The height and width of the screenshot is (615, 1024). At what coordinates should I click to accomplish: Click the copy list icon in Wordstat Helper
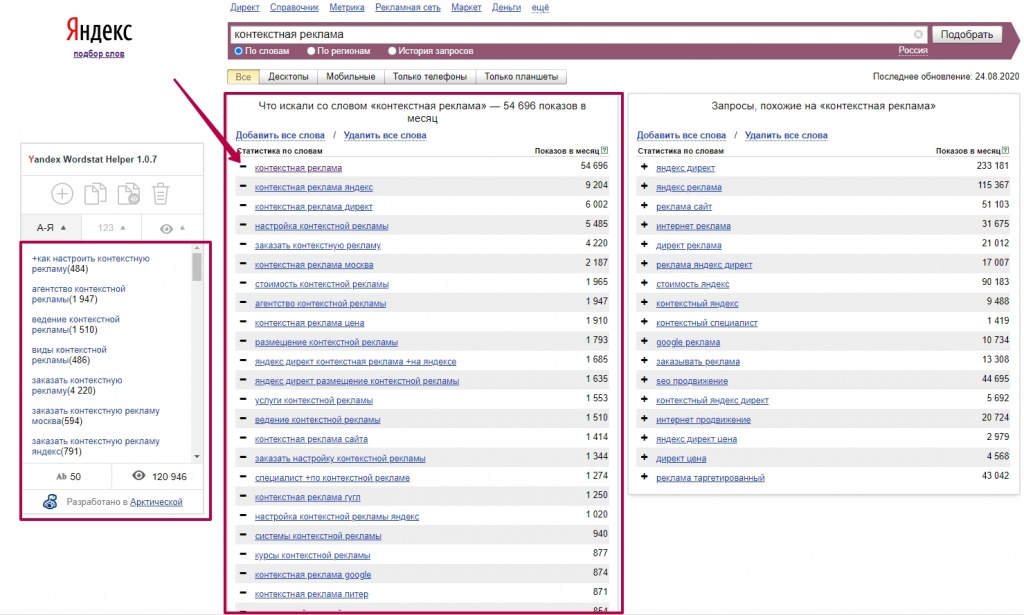(x=95, y=194)
